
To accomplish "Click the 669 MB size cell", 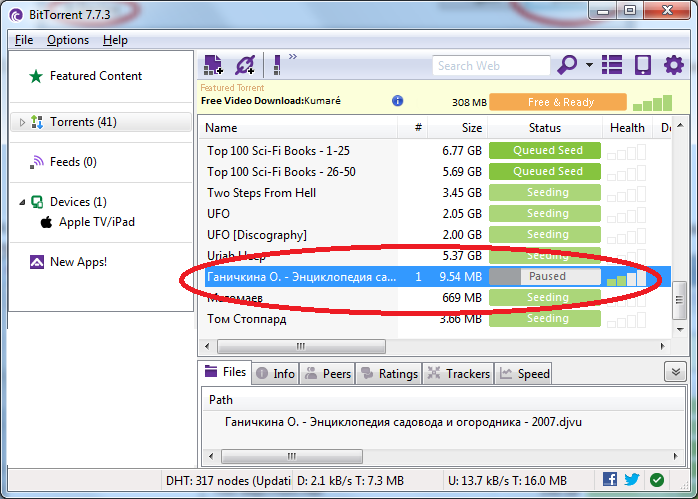I will coord(462,298).
